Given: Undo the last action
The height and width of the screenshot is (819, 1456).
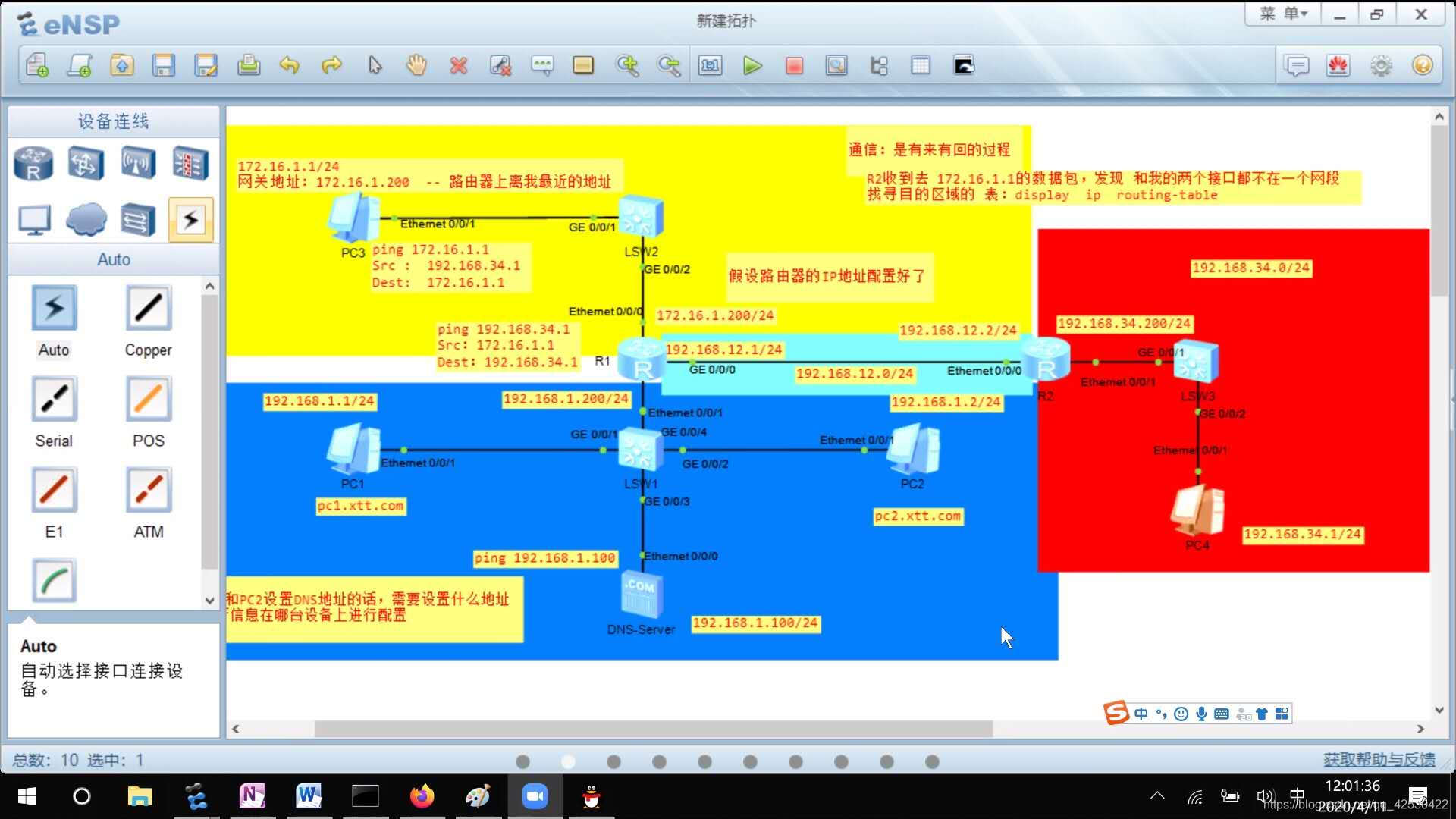Looking at the screenshot, I should [290, 66].
